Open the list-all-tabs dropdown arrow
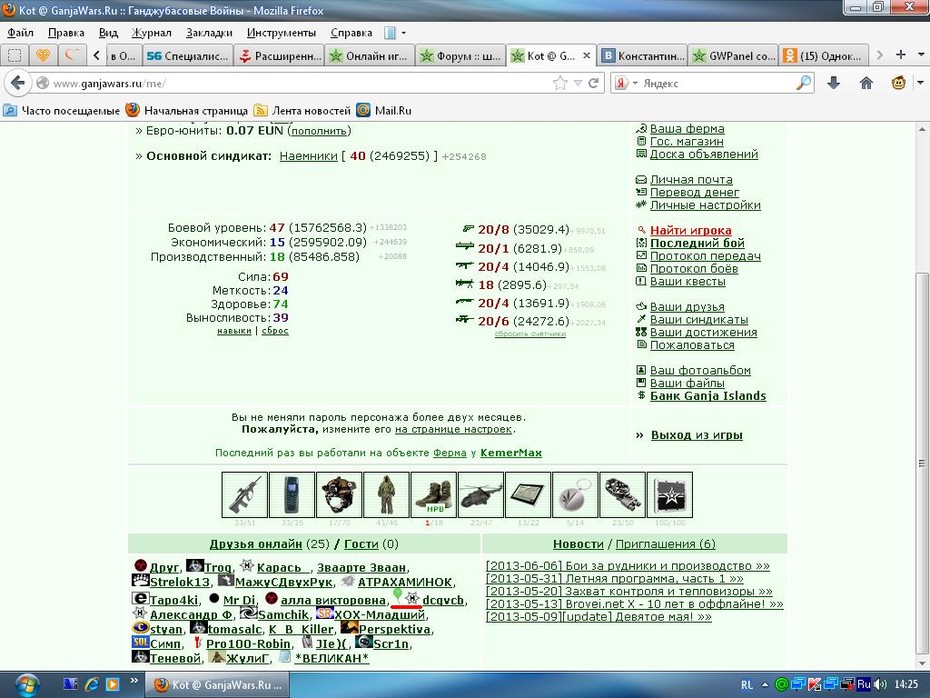 click(x=921, y=55)
